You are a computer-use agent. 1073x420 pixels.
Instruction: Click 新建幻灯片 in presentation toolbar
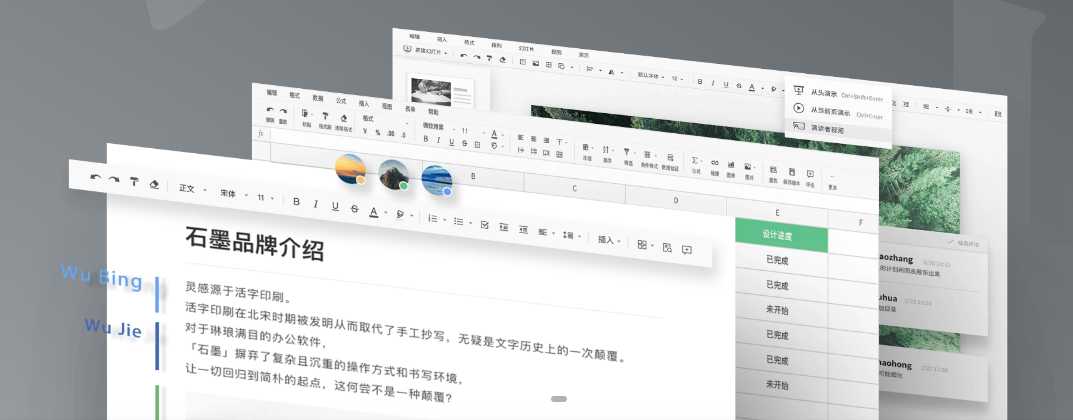click(425, 51)
